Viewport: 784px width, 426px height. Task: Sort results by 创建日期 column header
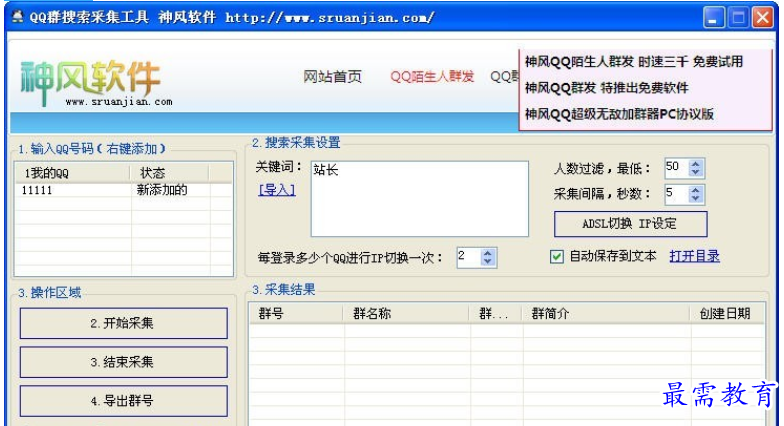(727, 314)
